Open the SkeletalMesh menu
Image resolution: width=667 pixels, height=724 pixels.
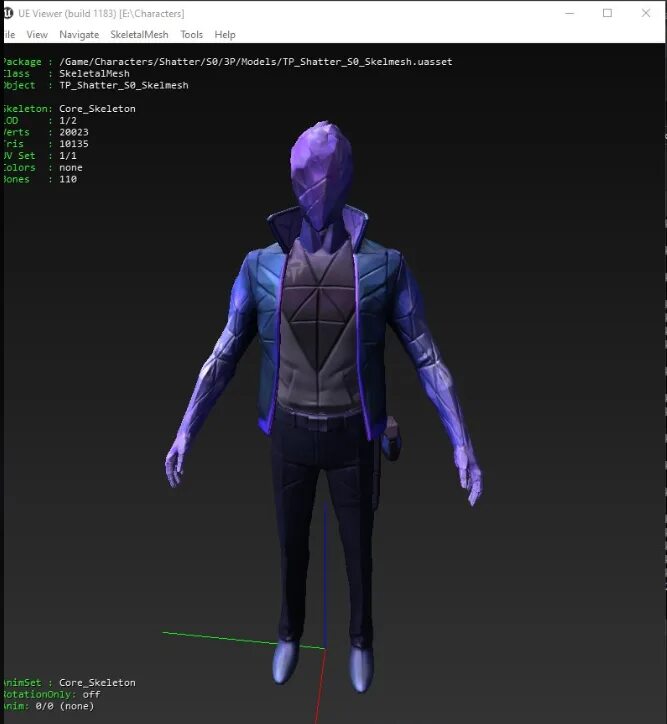[139, 35]
